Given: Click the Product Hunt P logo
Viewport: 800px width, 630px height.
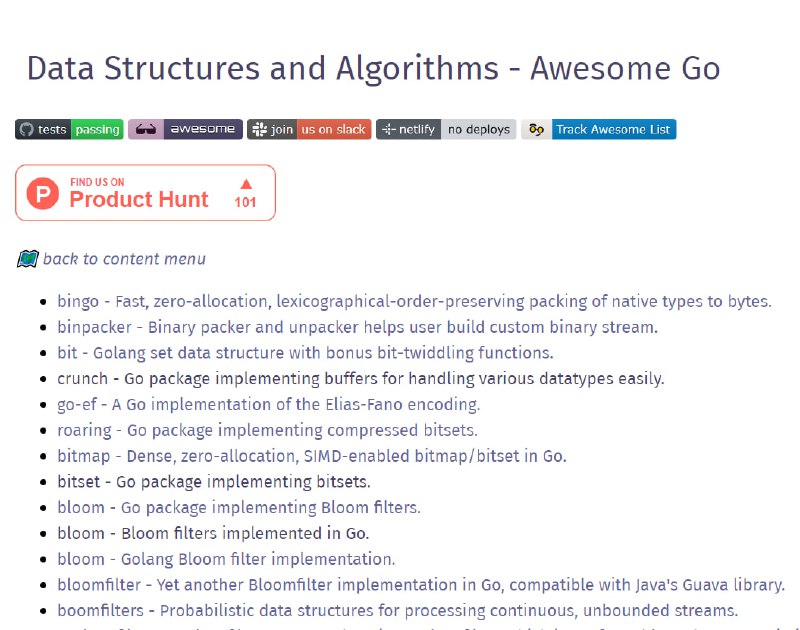Looking at the screenshot, I should [x=43, y=193].
